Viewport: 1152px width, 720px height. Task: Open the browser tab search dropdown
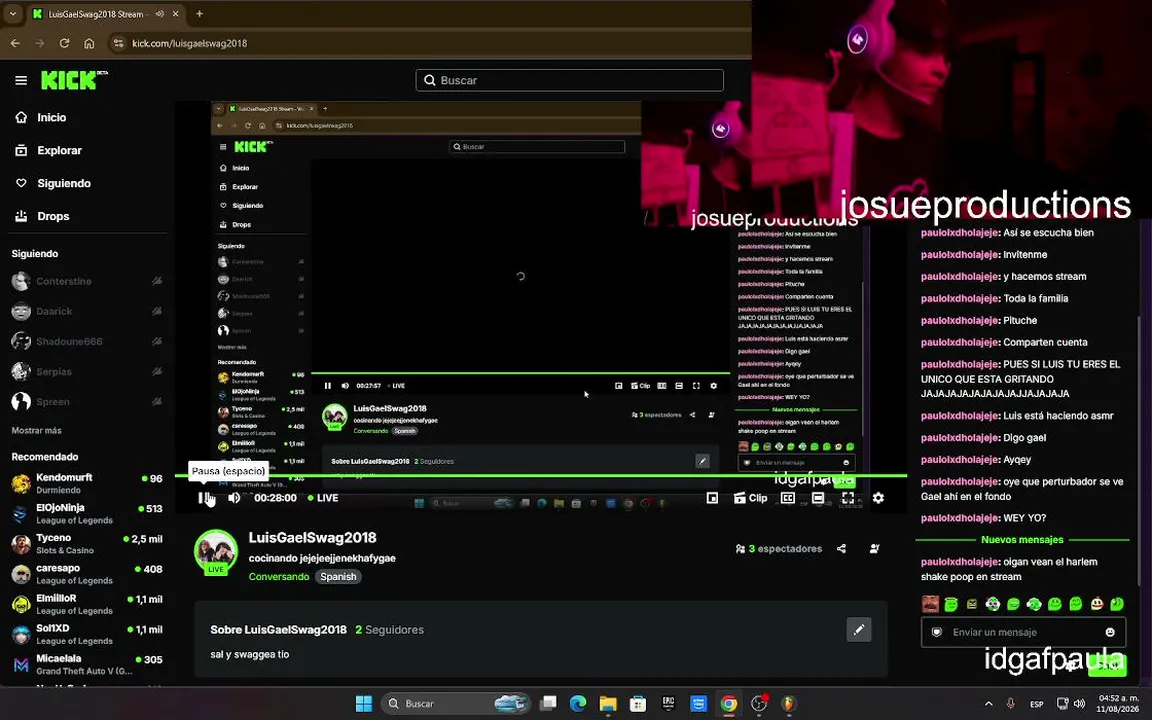pyautogui.click(x=12, y=14)
